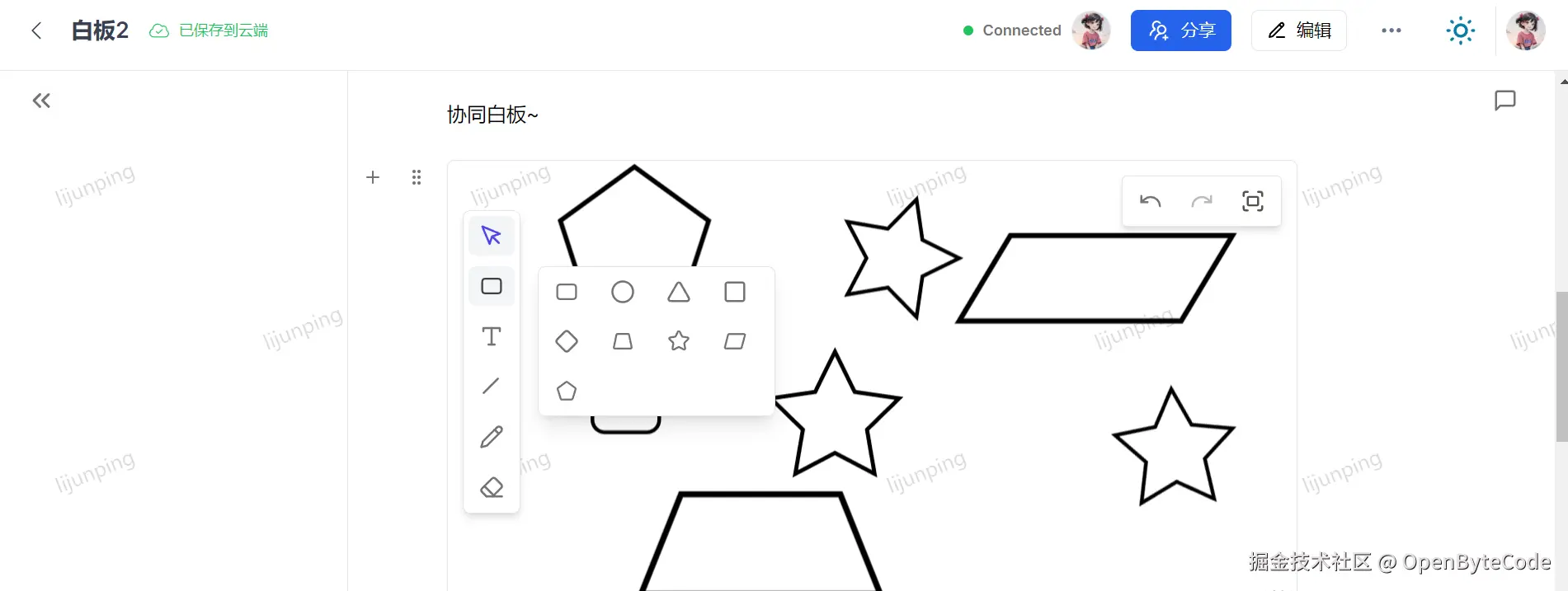Image resolution: width=1568 pixels, height=591 pixels.
Task: Pick the pencil drawing tool
Action: 492,437
